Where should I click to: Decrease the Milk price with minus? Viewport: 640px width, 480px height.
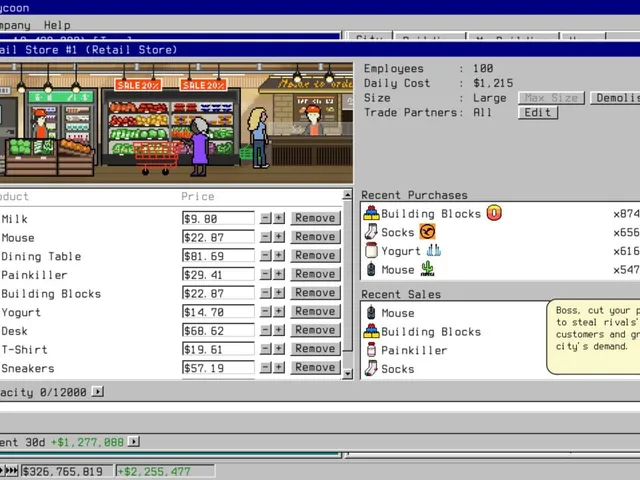pos(265,218)
